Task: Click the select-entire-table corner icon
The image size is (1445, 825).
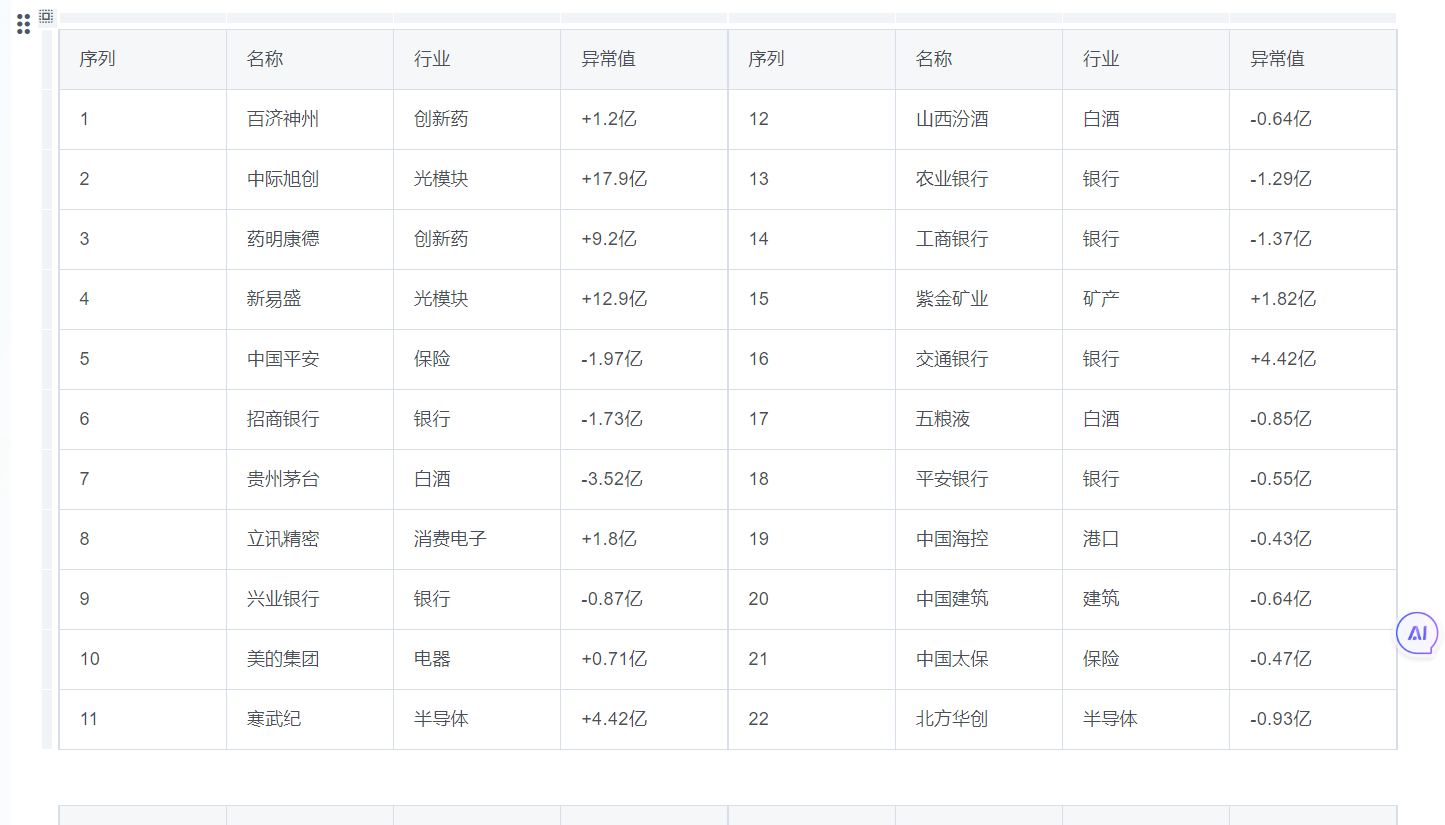Action: point(46,16)
